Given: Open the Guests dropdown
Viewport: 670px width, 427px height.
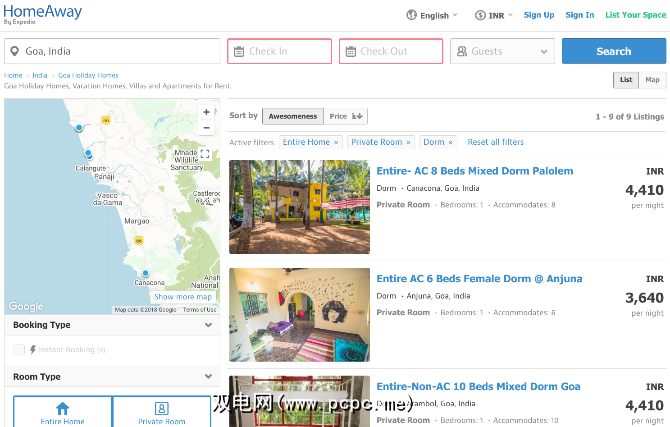Looking at the screenshot, I should [502, 51].
